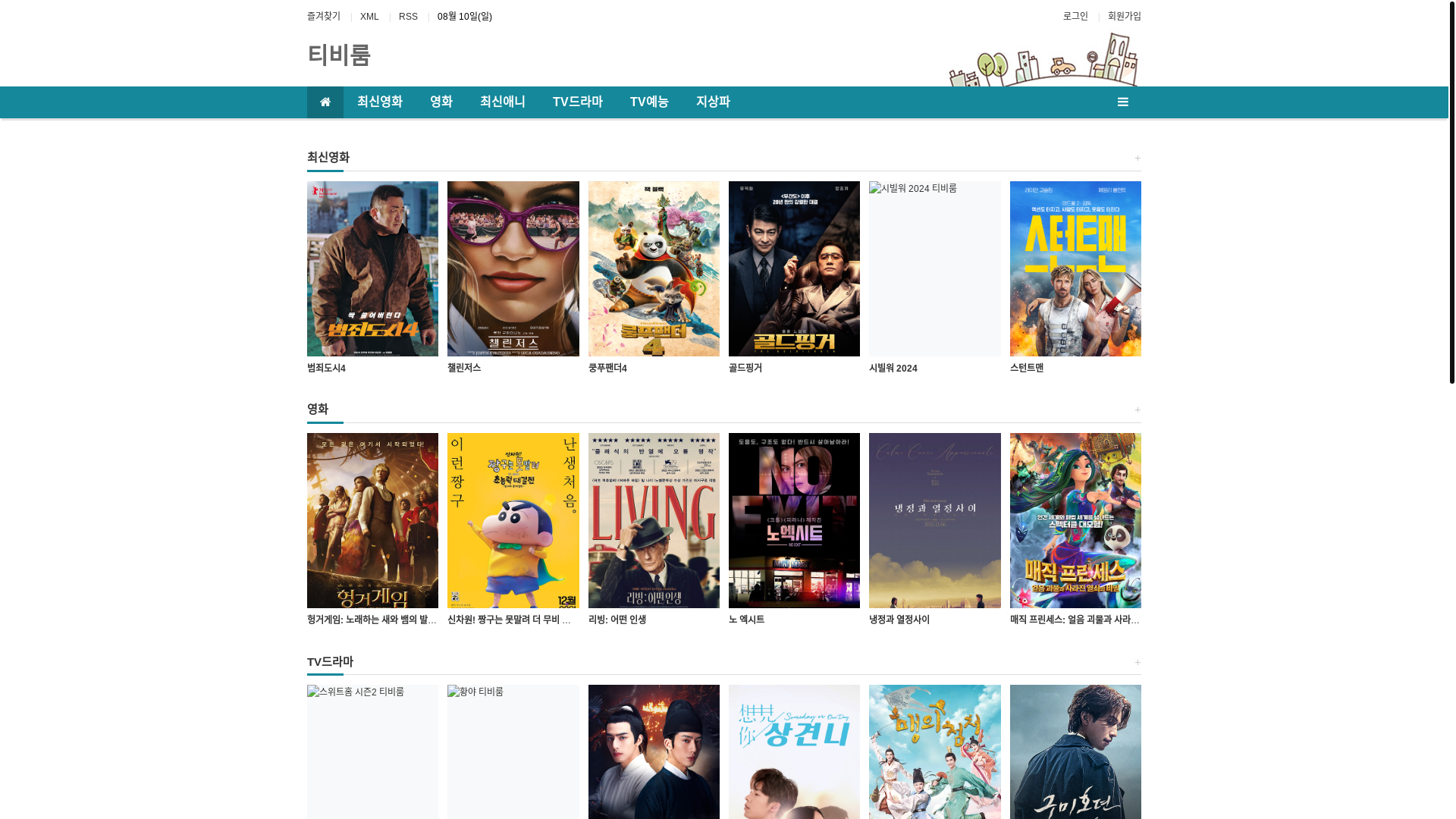Click the 냉정과 열정사이 title text
This screenshot has height=819, width=1456.
pos(899,620)
